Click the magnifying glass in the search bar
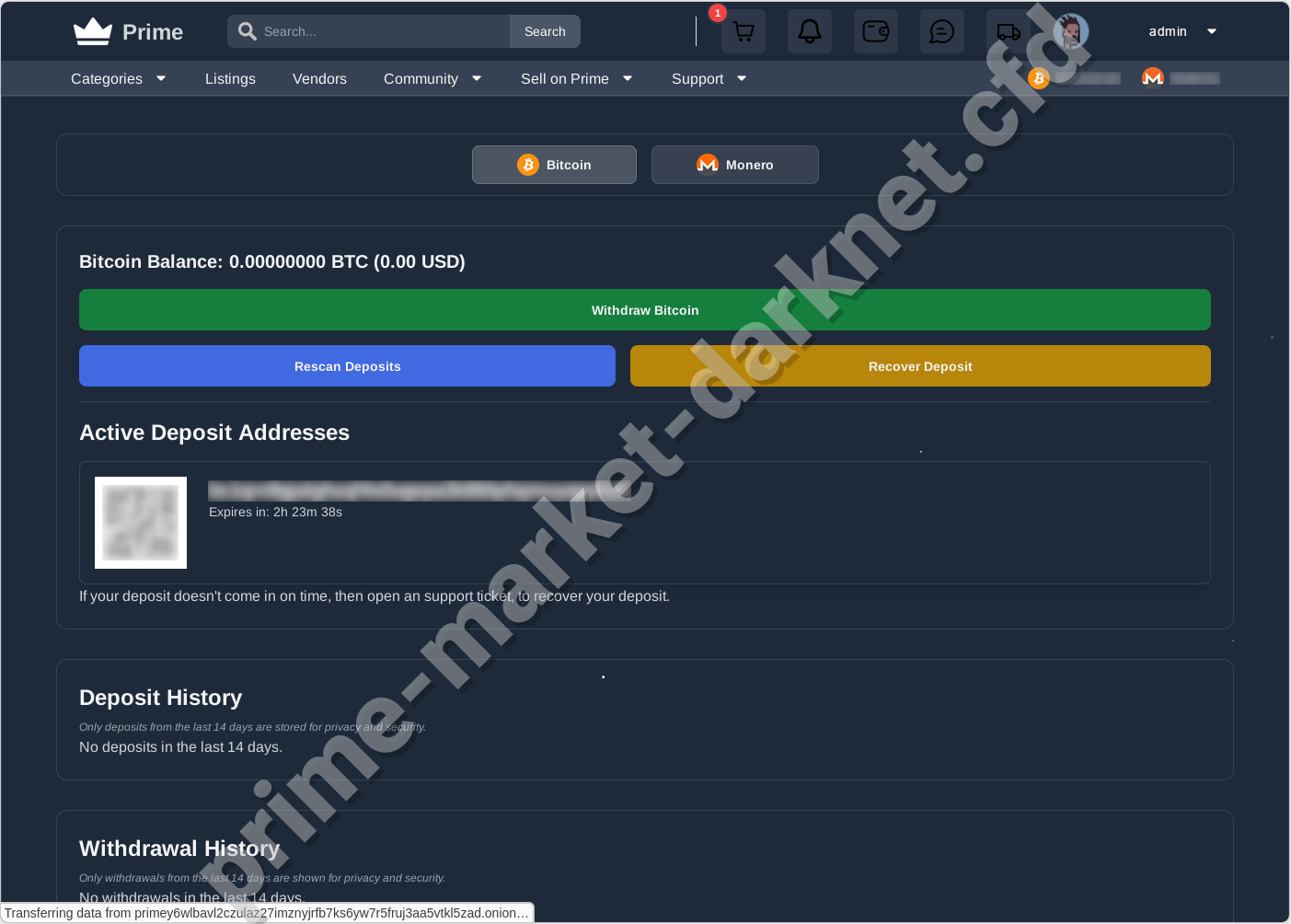The width and height of the screenshot is (1291, 924). [x=247, y=30]
